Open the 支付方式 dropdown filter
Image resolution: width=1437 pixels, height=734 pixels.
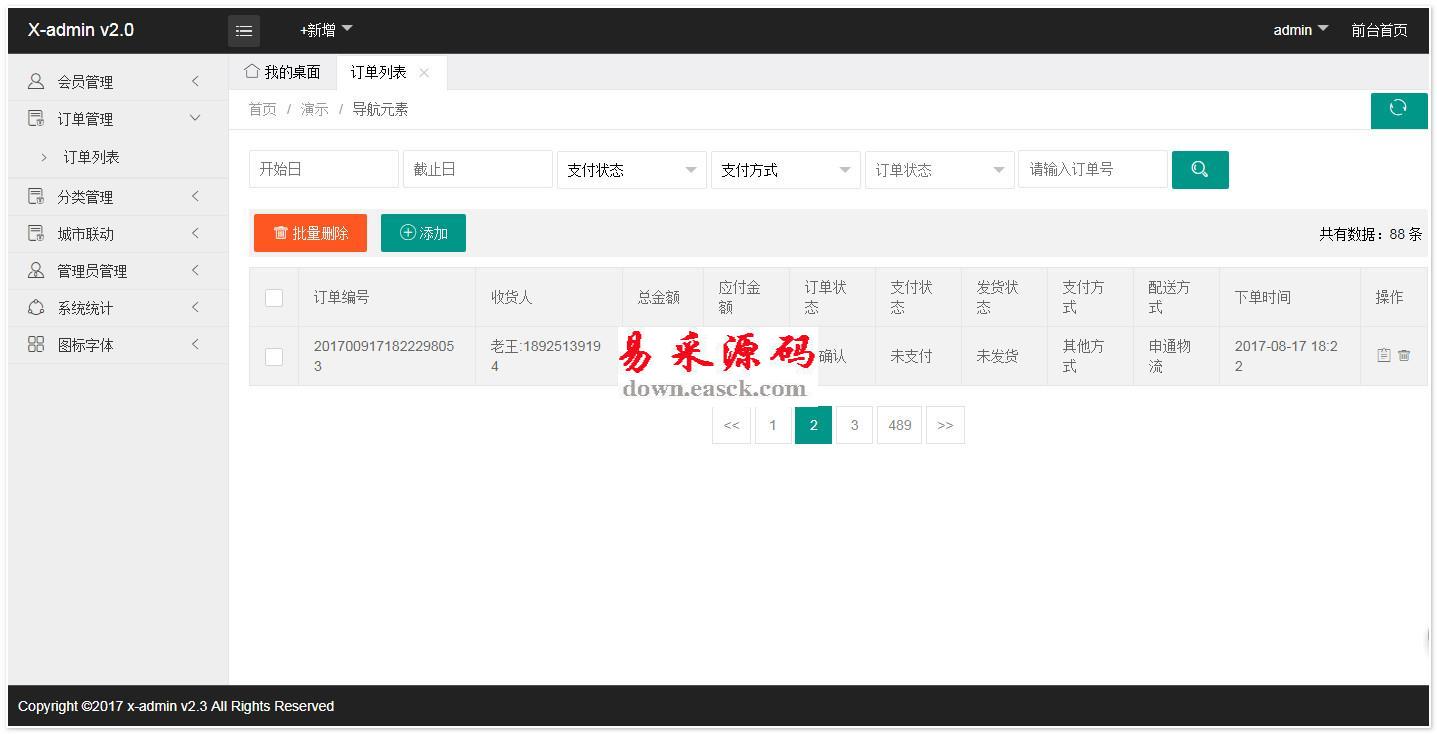click(x=785, y=170)
